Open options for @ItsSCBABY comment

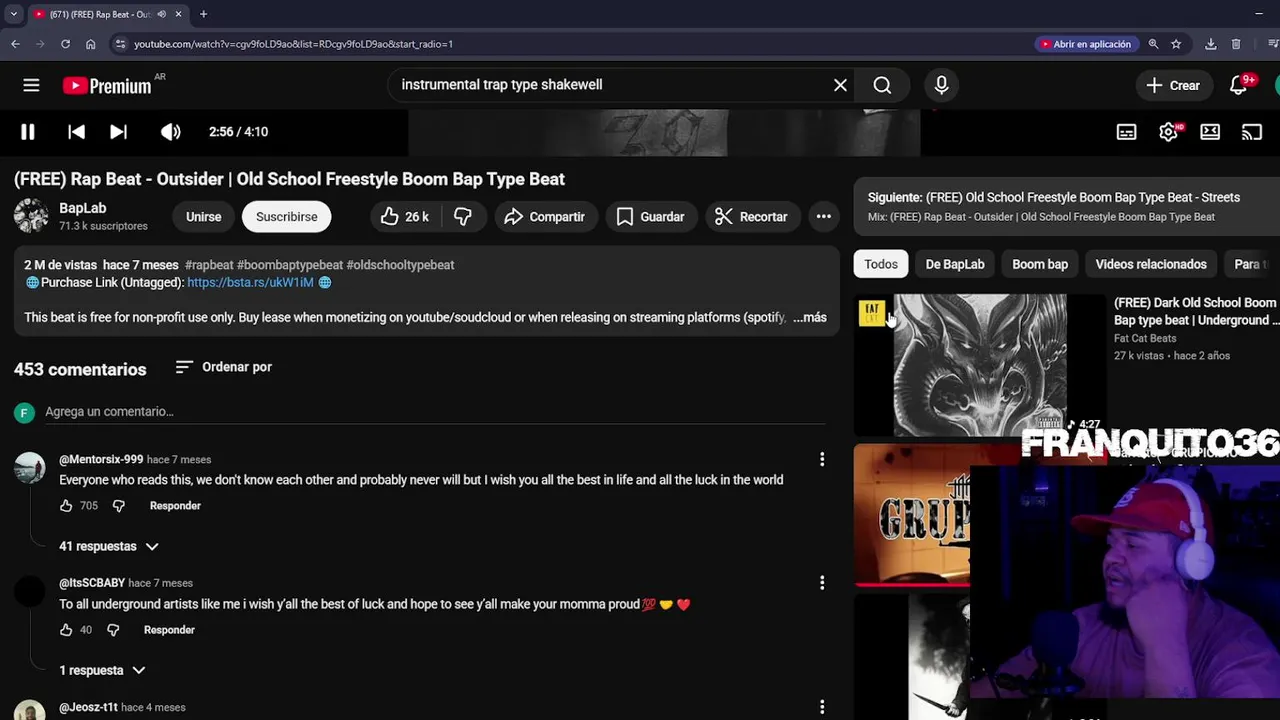coord(822,583)
